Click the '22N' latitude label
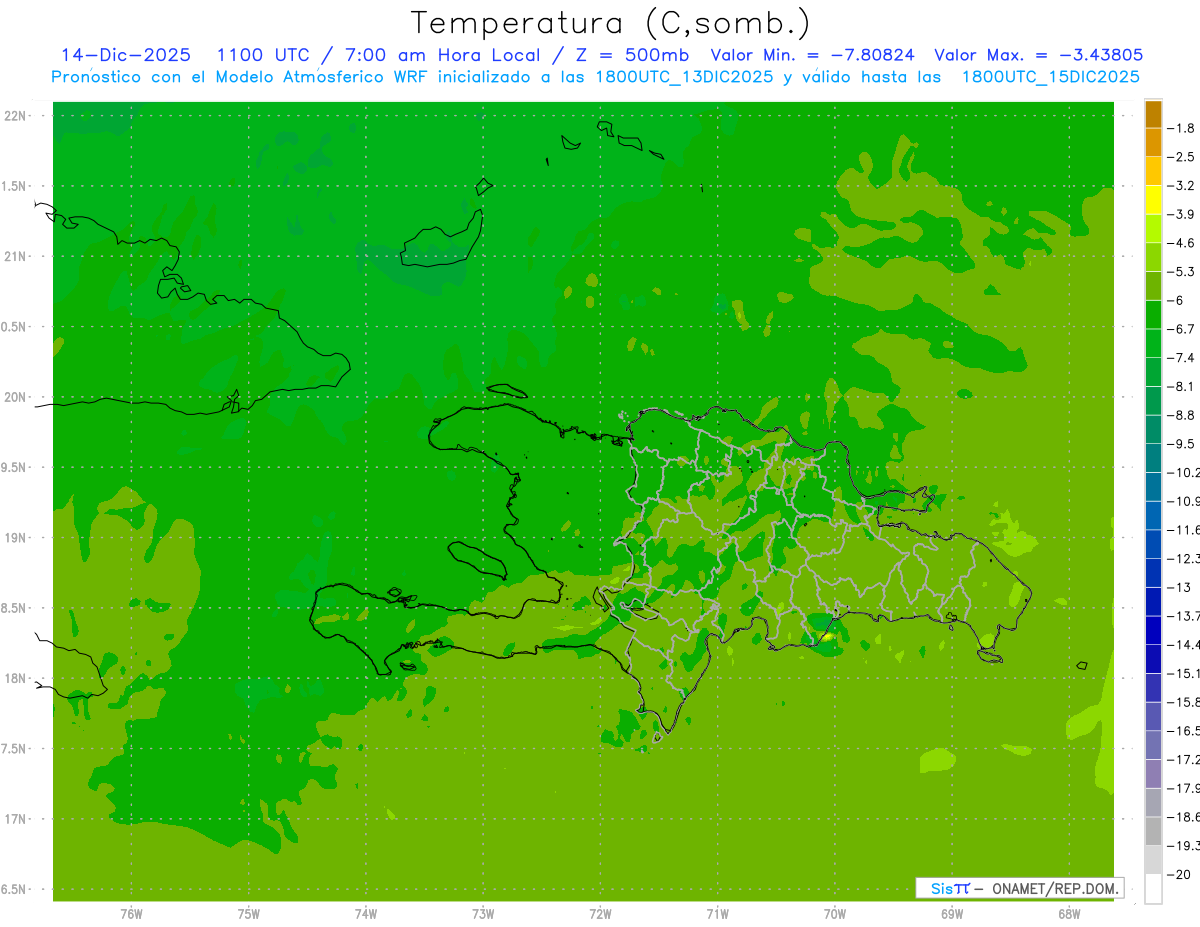The image size is (1200, 927). pyautogui.click(x=17, y=116)
